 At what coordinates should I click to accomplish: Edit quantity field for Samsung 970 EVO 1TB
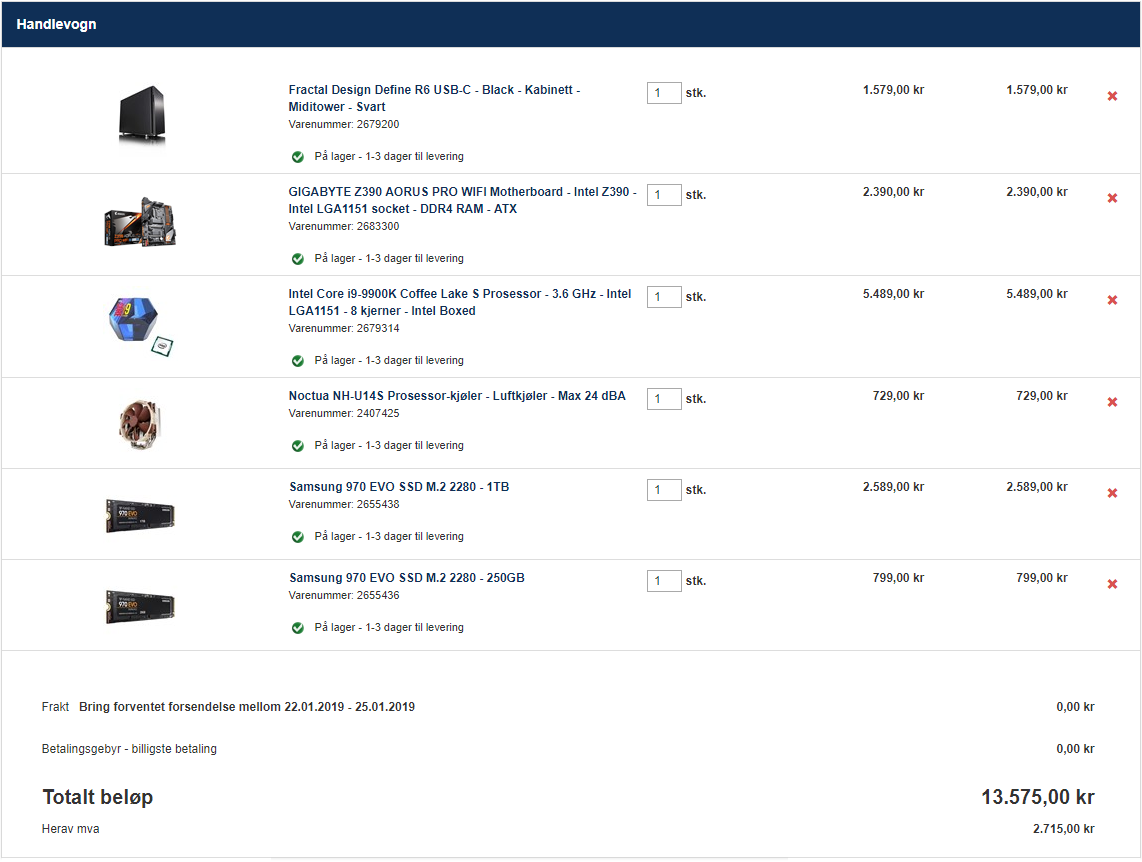click(664, 489)
